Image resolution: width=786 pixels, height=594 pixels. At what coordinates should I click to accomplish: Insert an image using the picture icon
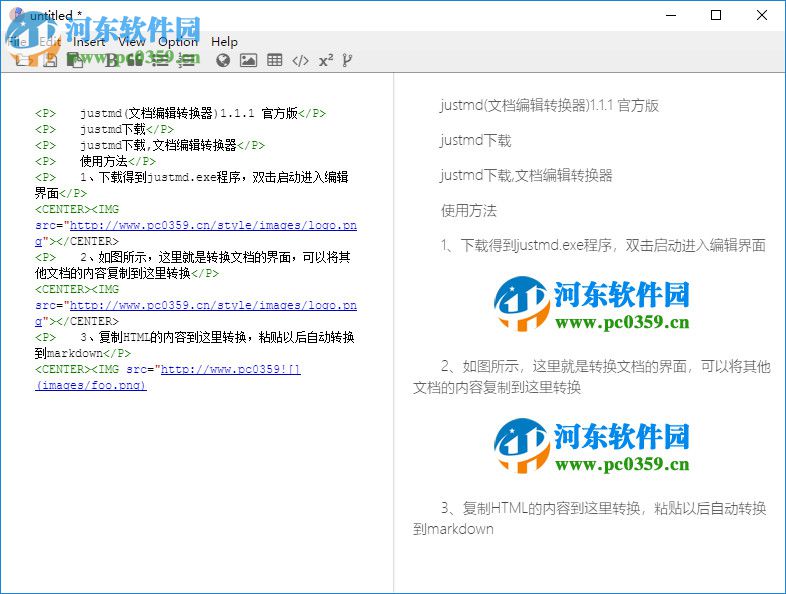tap(249, 61)
